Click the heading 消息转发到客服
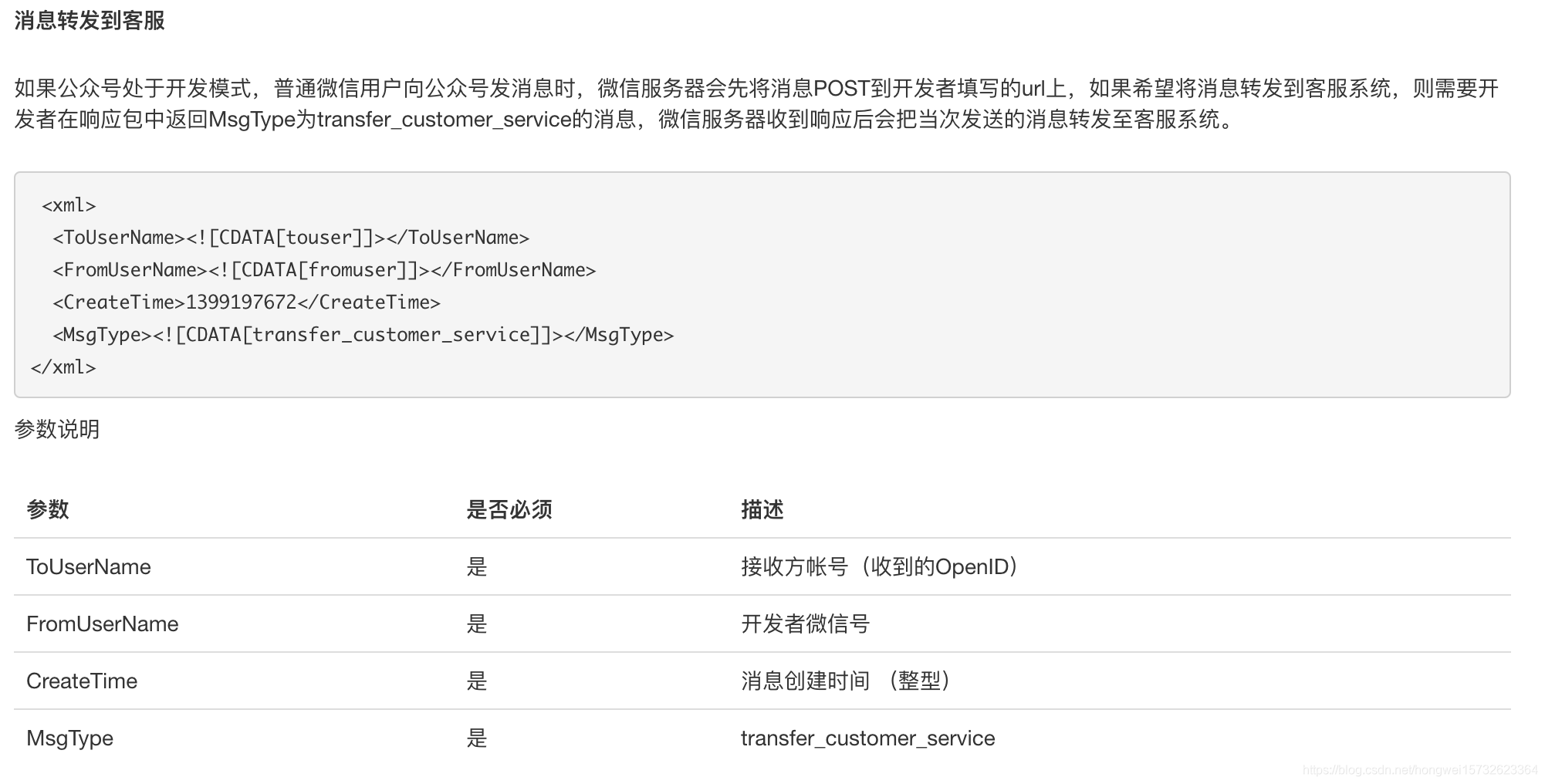 click(x=90, y=20)
